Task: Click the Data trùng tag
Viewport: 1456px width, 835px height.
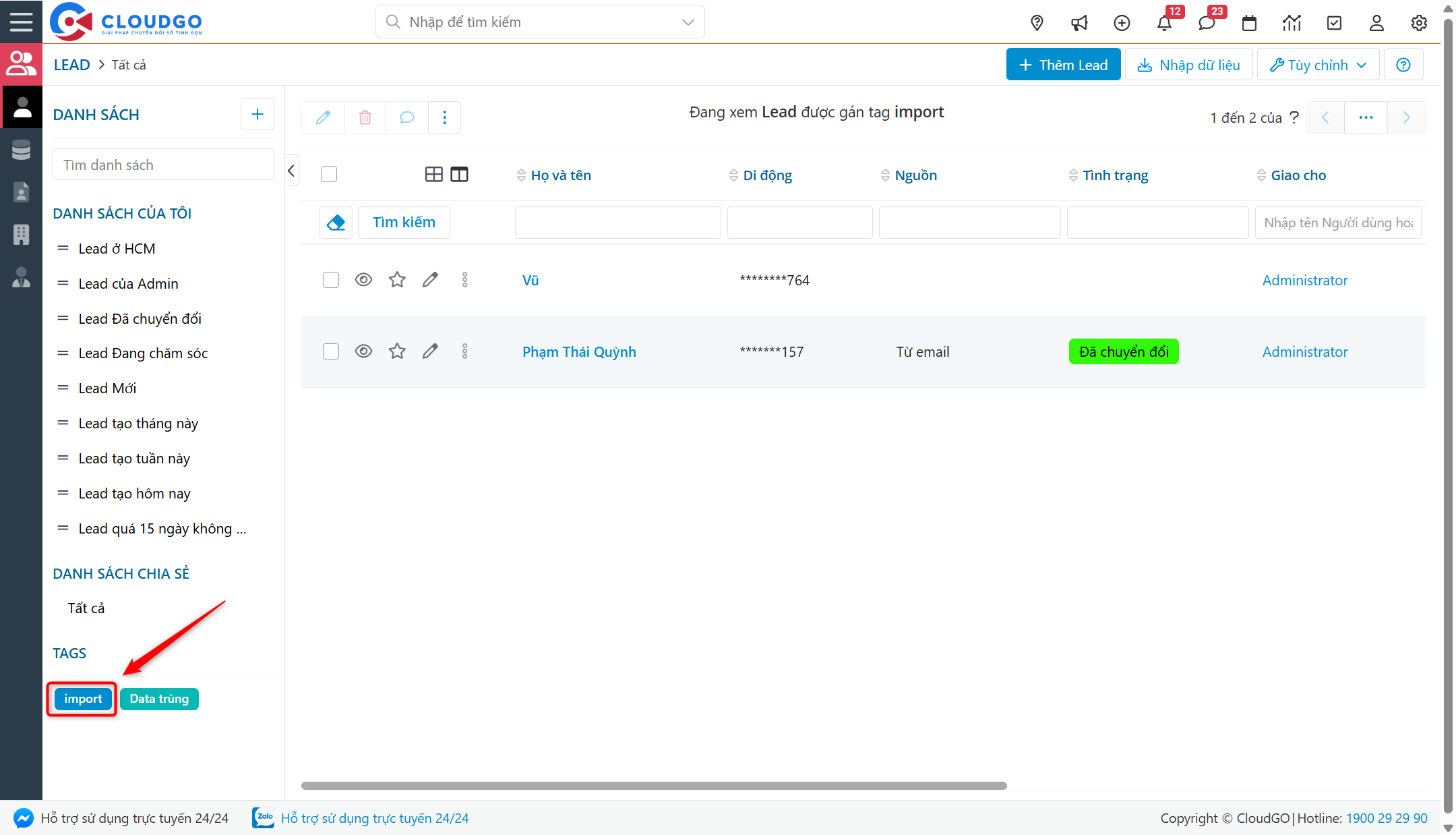Action: pos(159,699)
